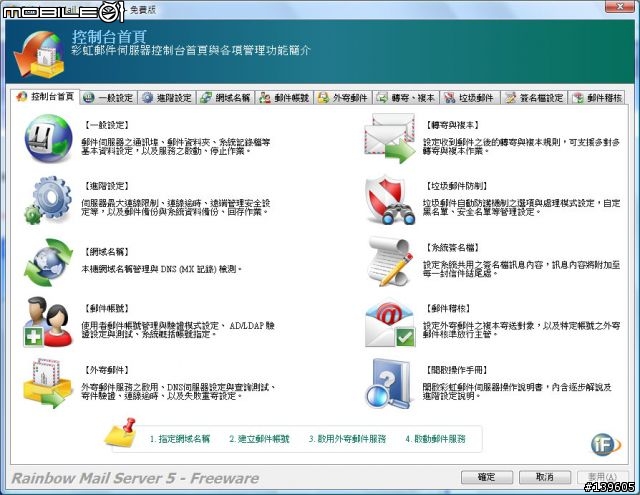
Task: Switch to the 郵件稽核 tab
Action: [x=597, y=98]
